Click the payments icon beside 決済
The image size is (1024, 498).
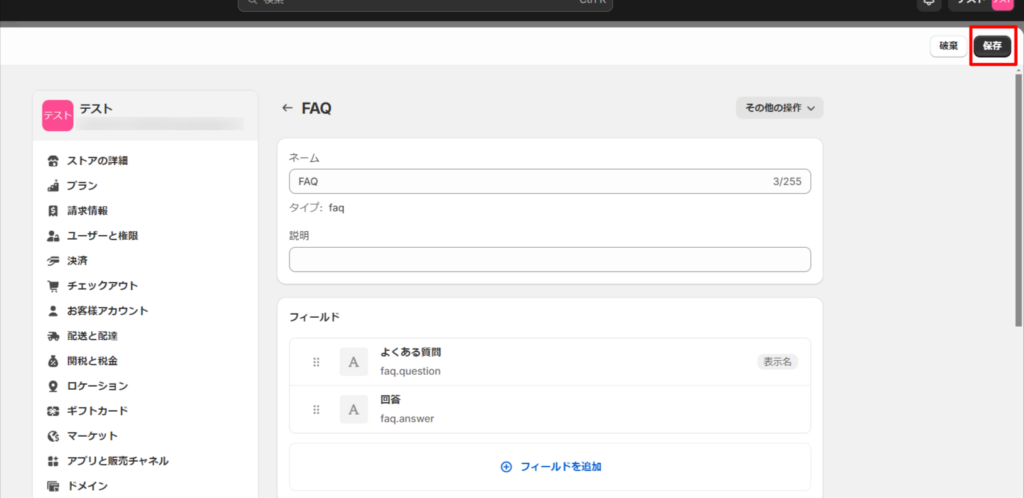(x=54, y=260)
